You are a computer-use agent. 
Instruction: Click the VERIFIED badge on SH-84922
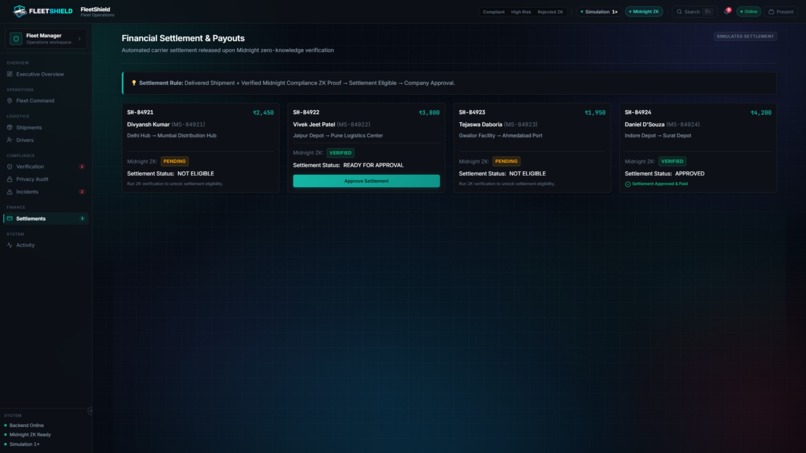(340, 153)
